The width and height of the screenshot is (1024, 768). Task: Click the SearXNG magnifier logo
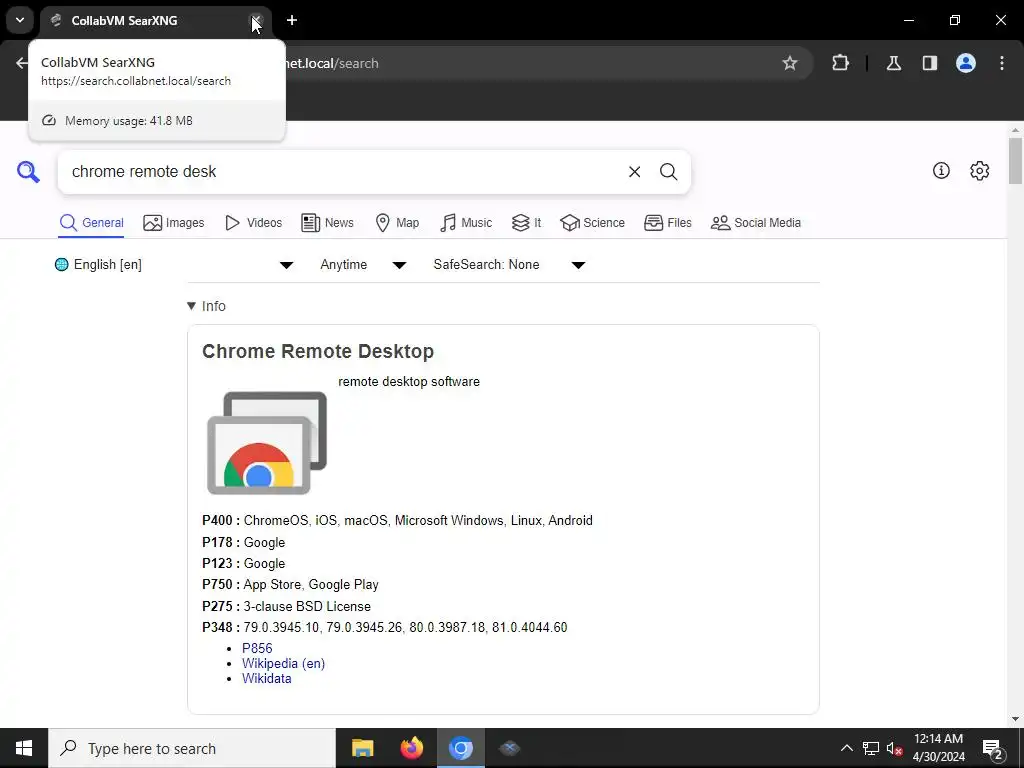[x=28, y=172]
